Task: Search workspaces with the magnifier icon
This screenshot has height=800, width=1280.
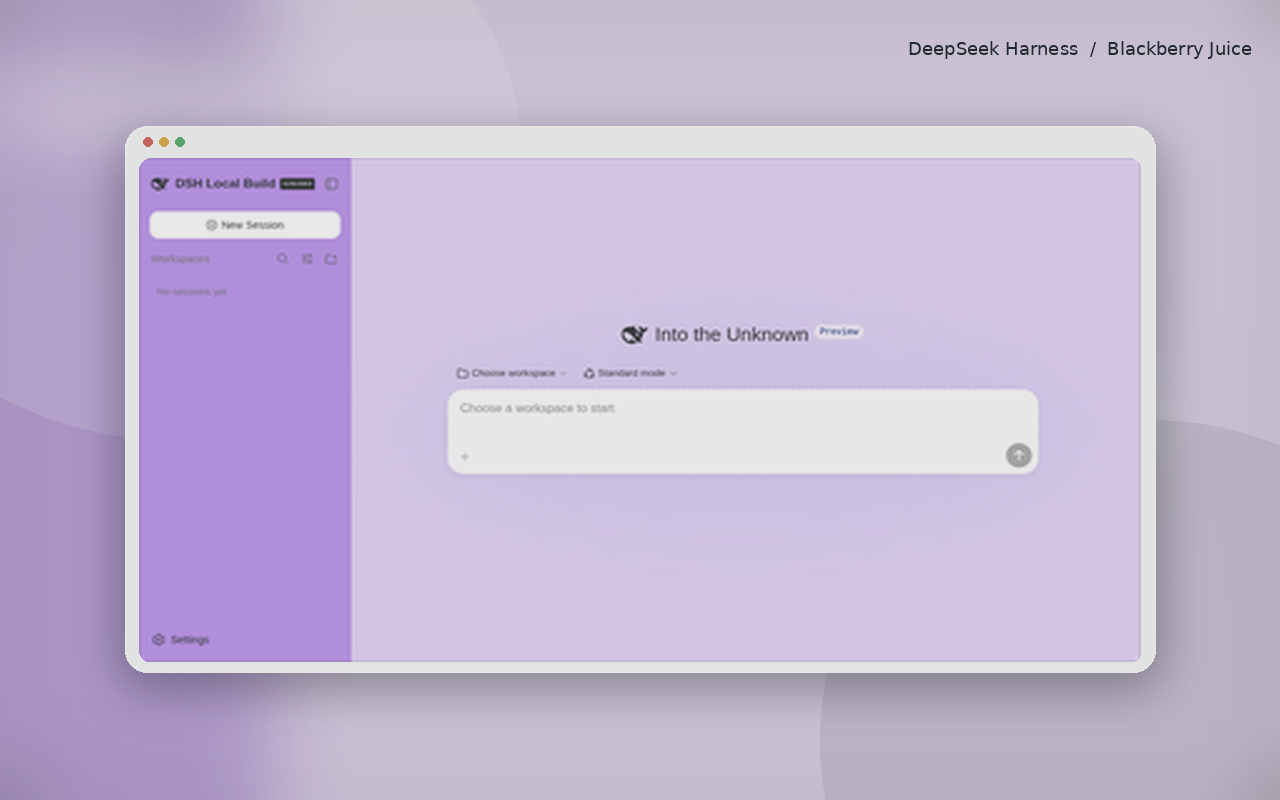Action: coord(283,259)
